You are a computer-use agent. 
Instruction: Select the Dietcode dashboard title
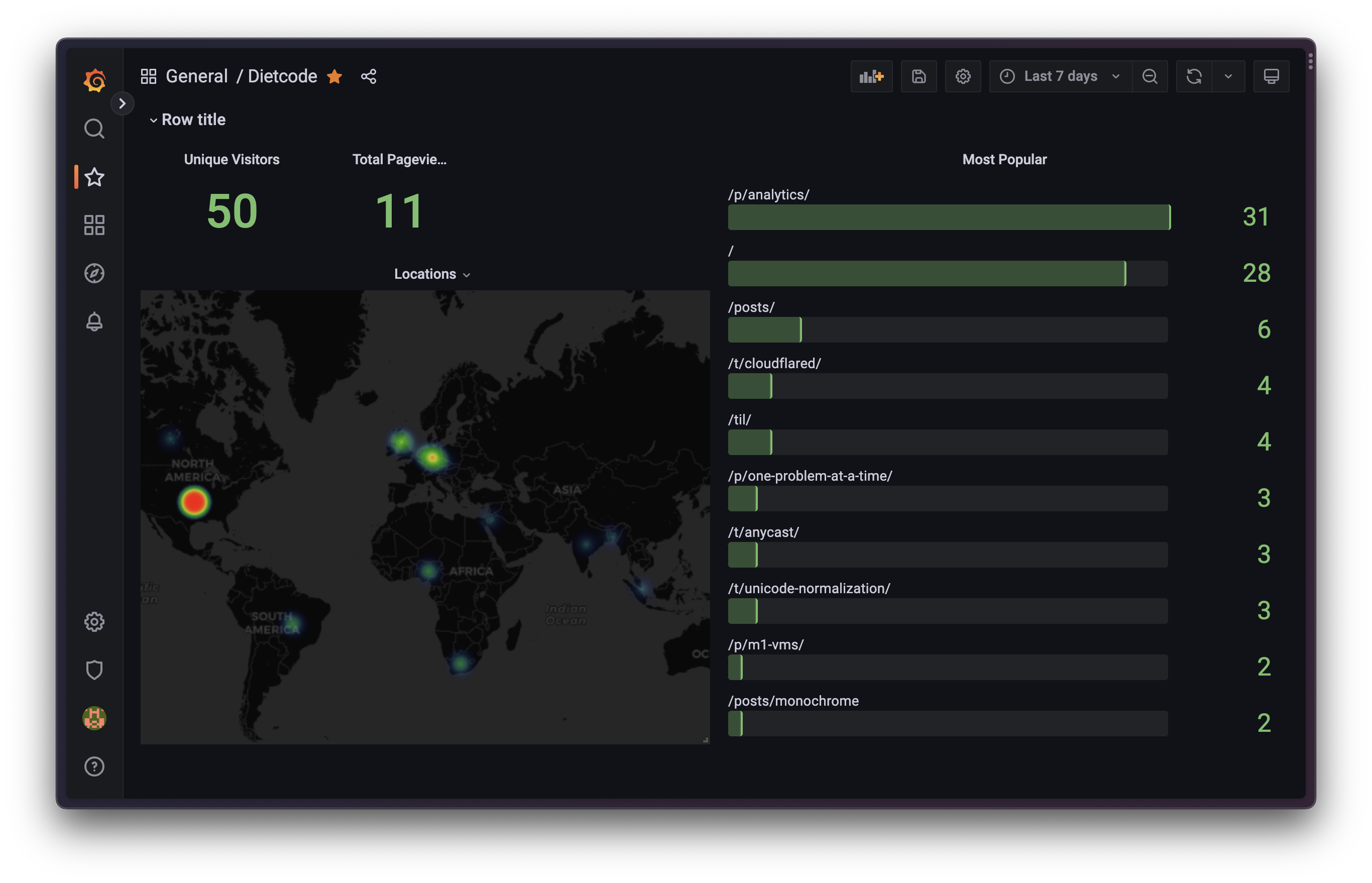coord(283,75)
